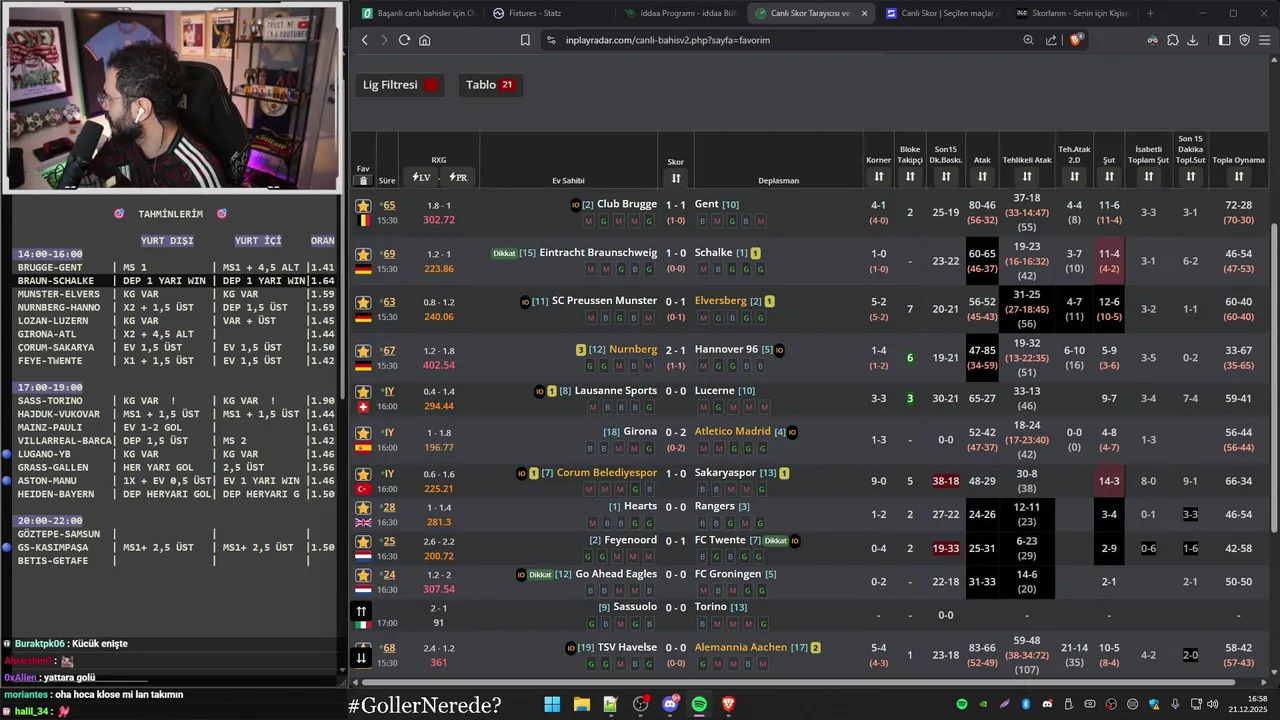Sort the Korner column

(x=878, y=177)
